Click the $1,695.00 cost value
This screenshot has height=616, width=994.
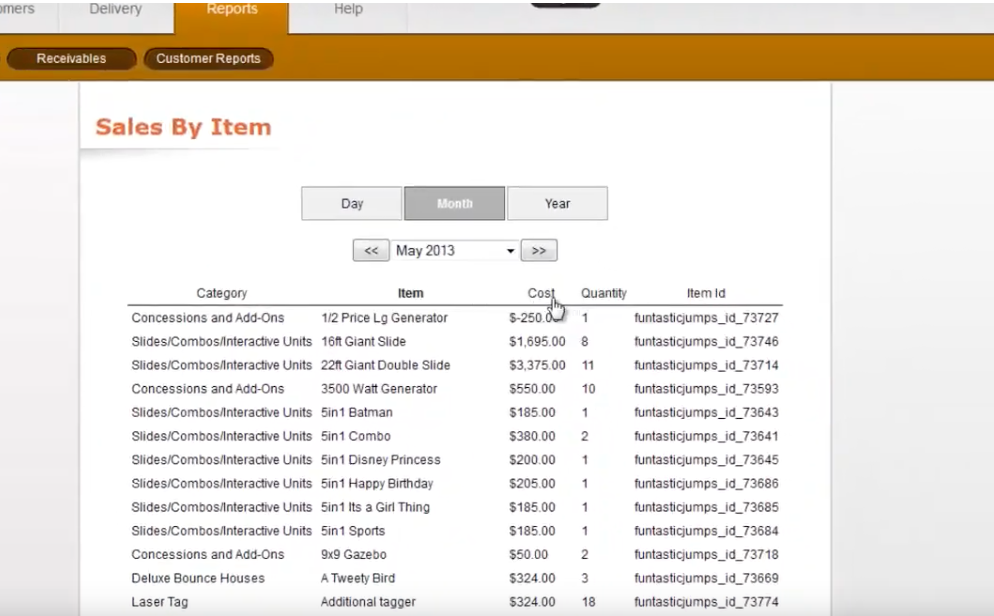click(x=537, y=342)
